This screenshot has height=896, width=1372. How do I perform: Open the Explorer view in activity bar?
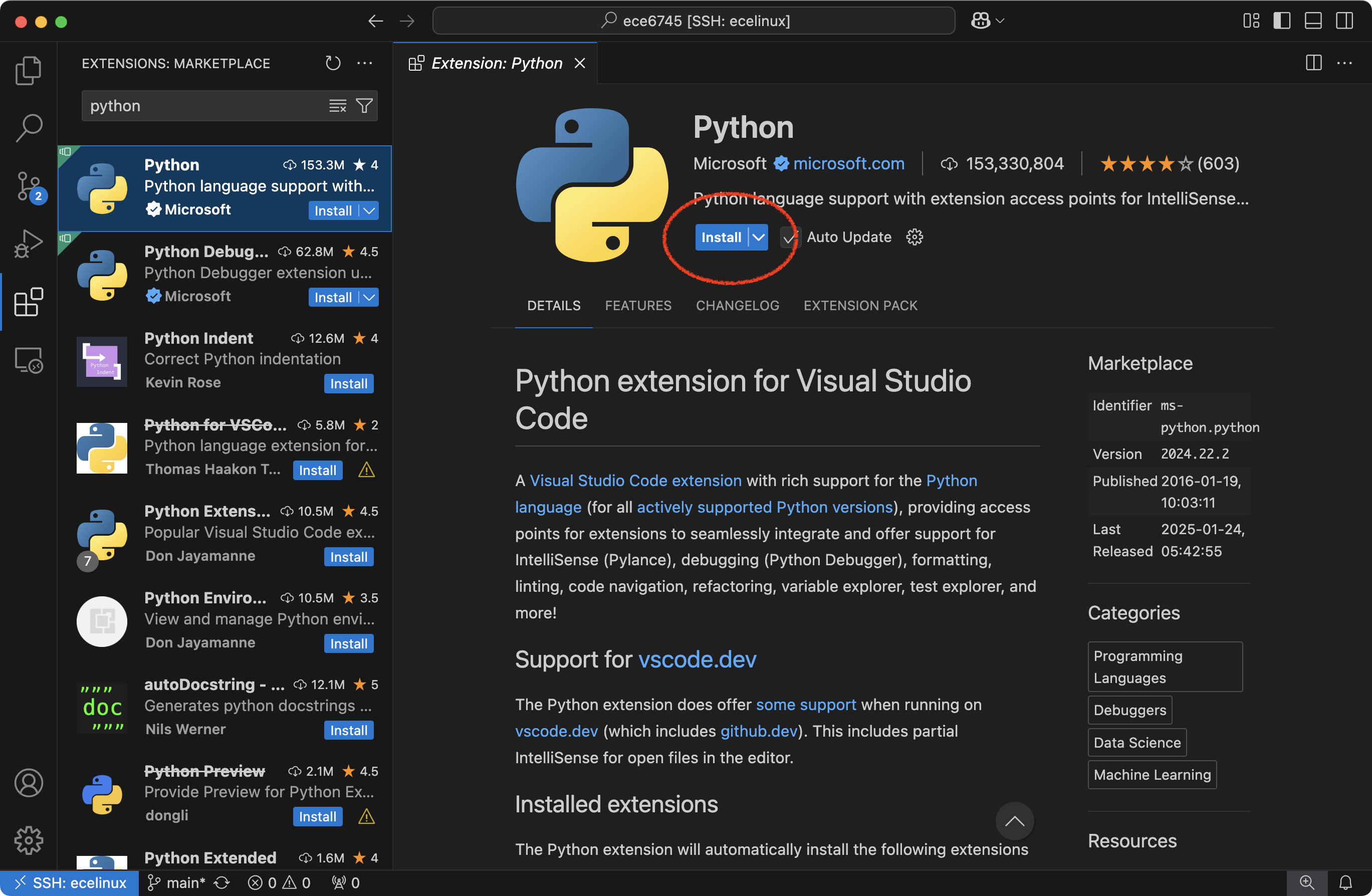click(x=28, y=70)
